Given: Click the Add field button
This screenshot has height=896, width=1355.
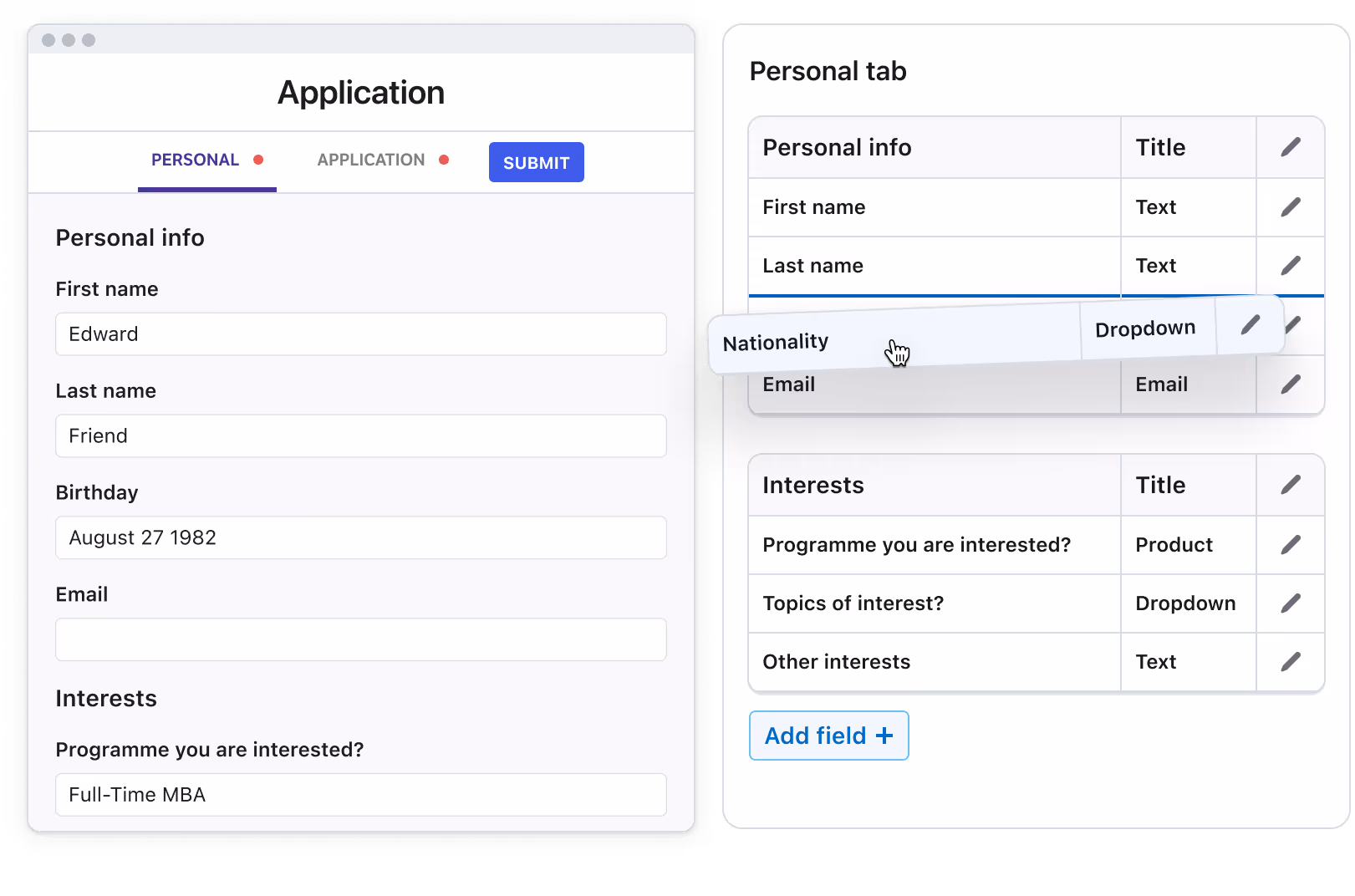Looking at the screenshot, I should coord(828,736).
